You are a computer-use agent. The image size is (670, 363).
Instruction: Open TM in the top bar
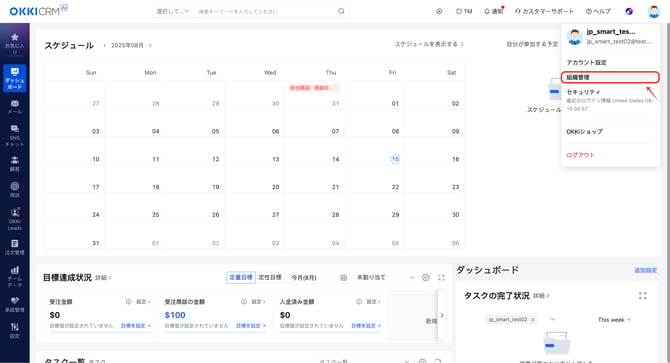point(464,11)
